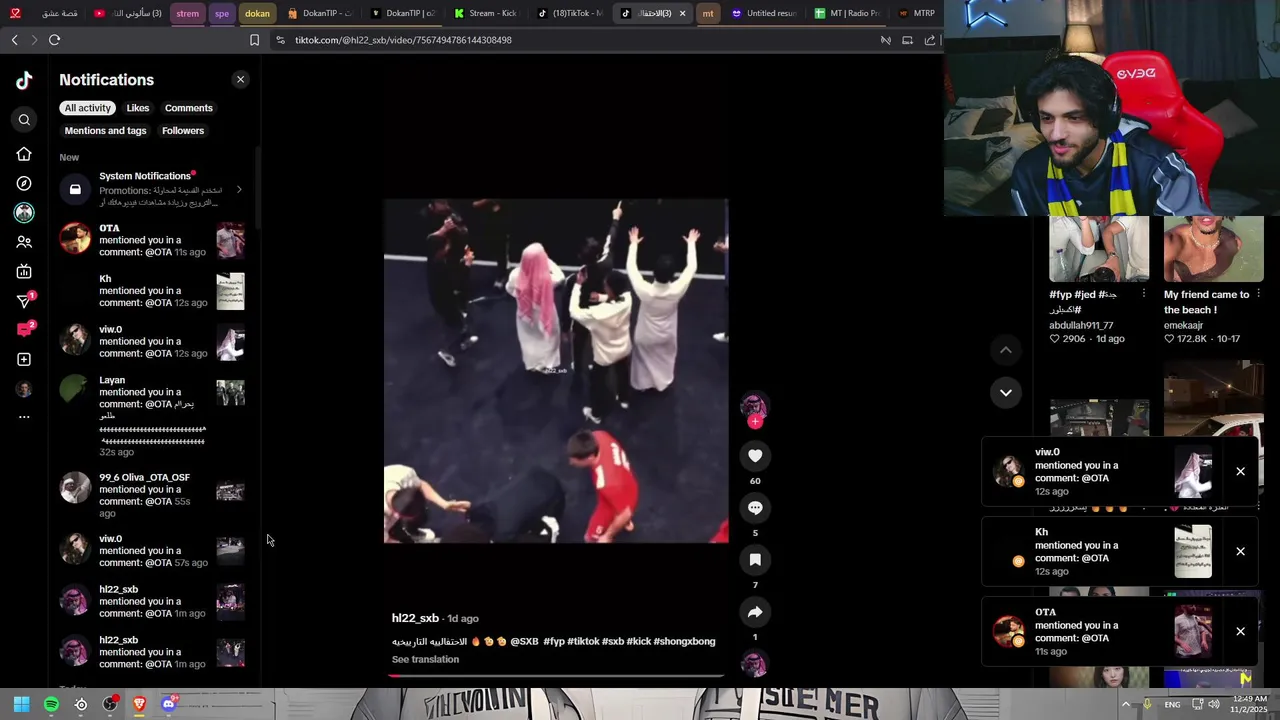This screenshot has height=720, width=1280.
Task: Open SteelSeries app from the taskbar
Action: pyautogui.click(x=81, y=704)
